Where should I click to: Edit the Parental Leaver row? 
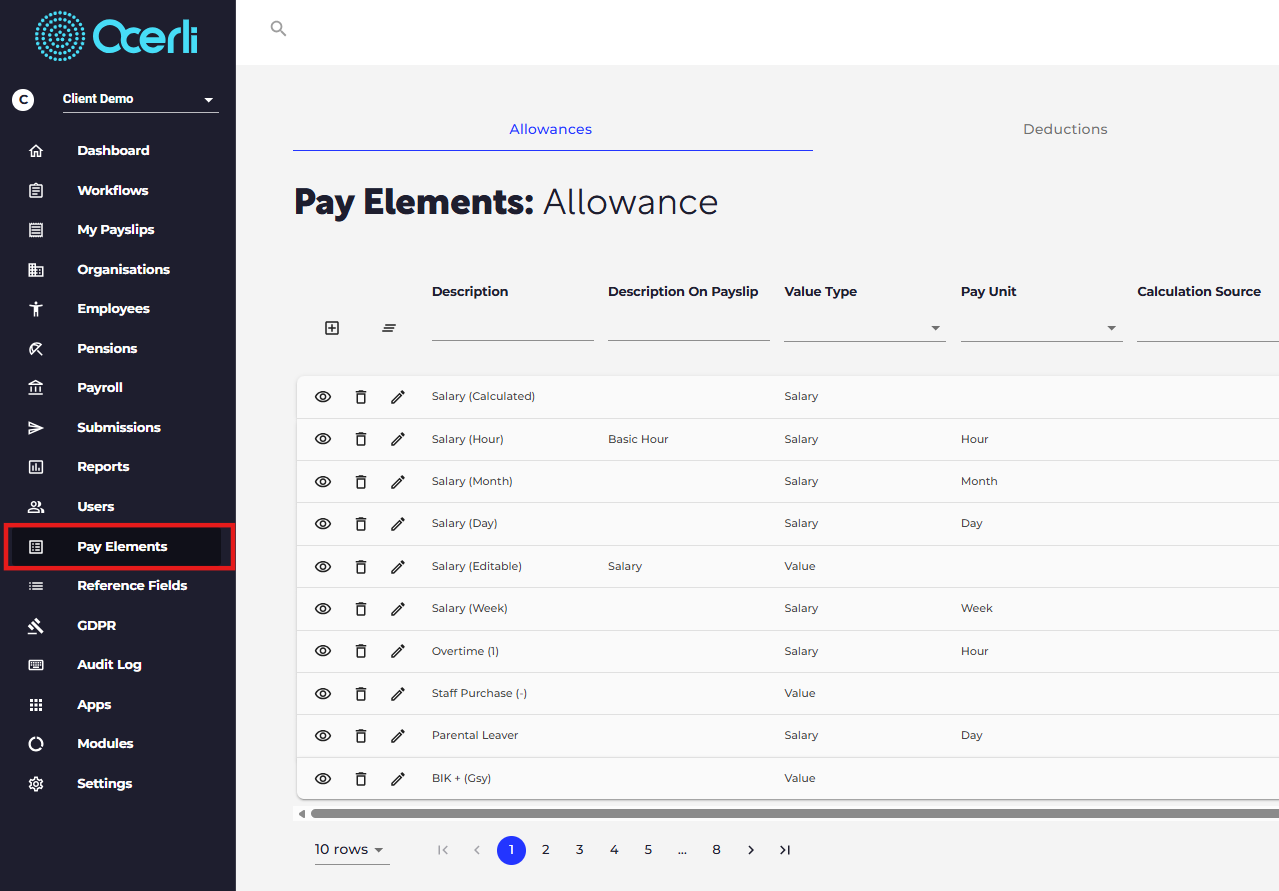click(x=398, y=736)
